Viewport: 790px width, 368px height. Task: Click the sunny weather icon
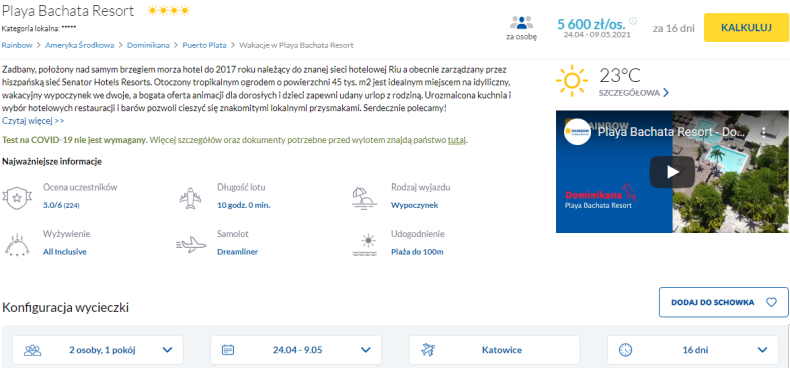[x=572, y=80]
